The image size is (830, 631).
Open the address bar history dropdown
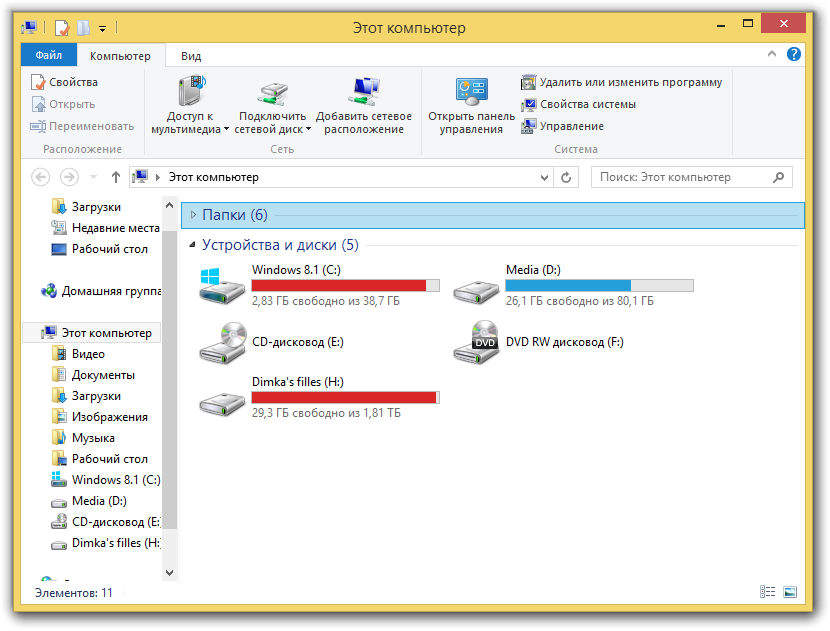(544, 177)
